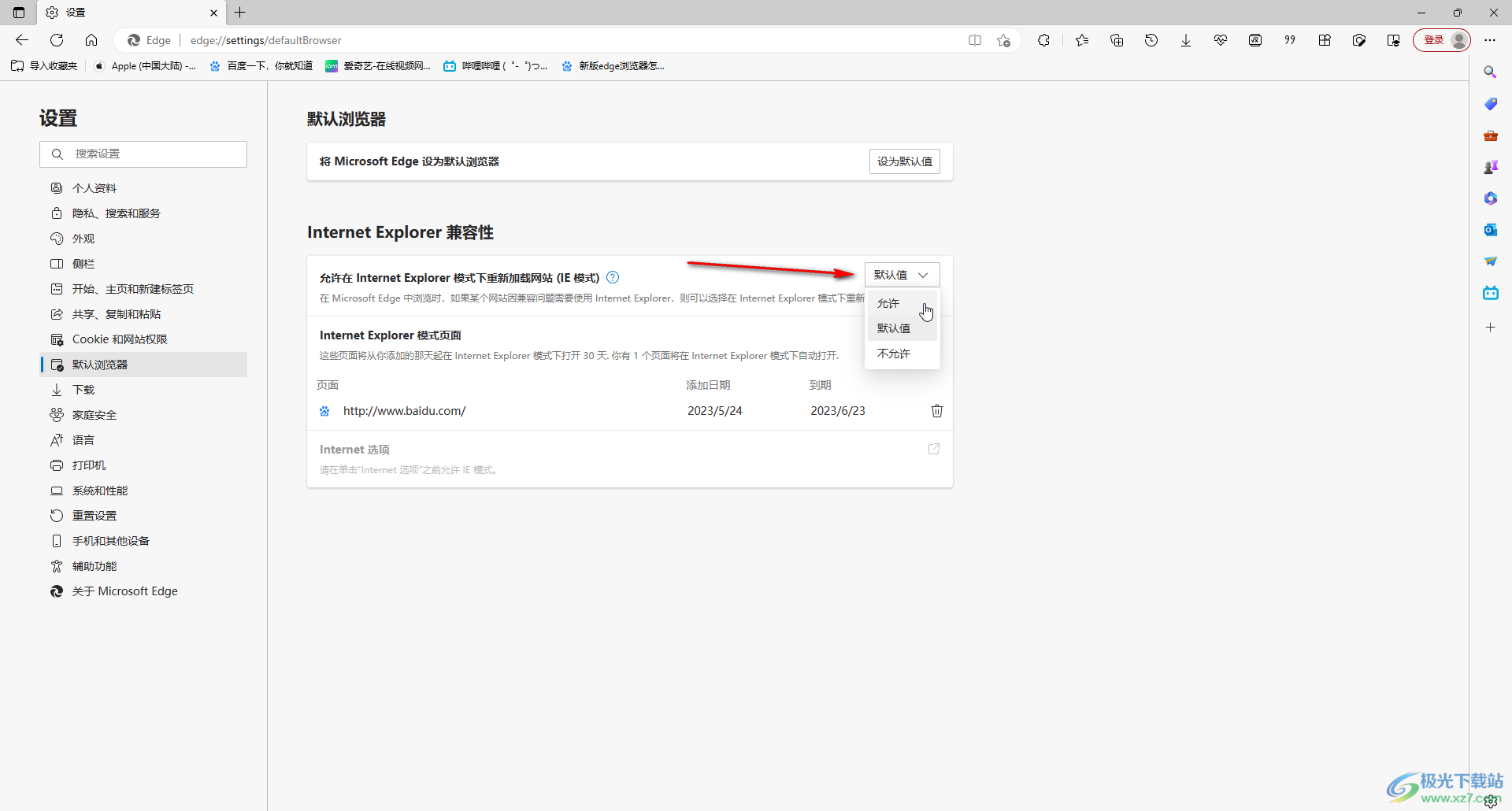Viewport: 1512px width, 811px height.
Task: Open the tab actions menu icon
Action: pyautogui.click(x=19, y=13)
